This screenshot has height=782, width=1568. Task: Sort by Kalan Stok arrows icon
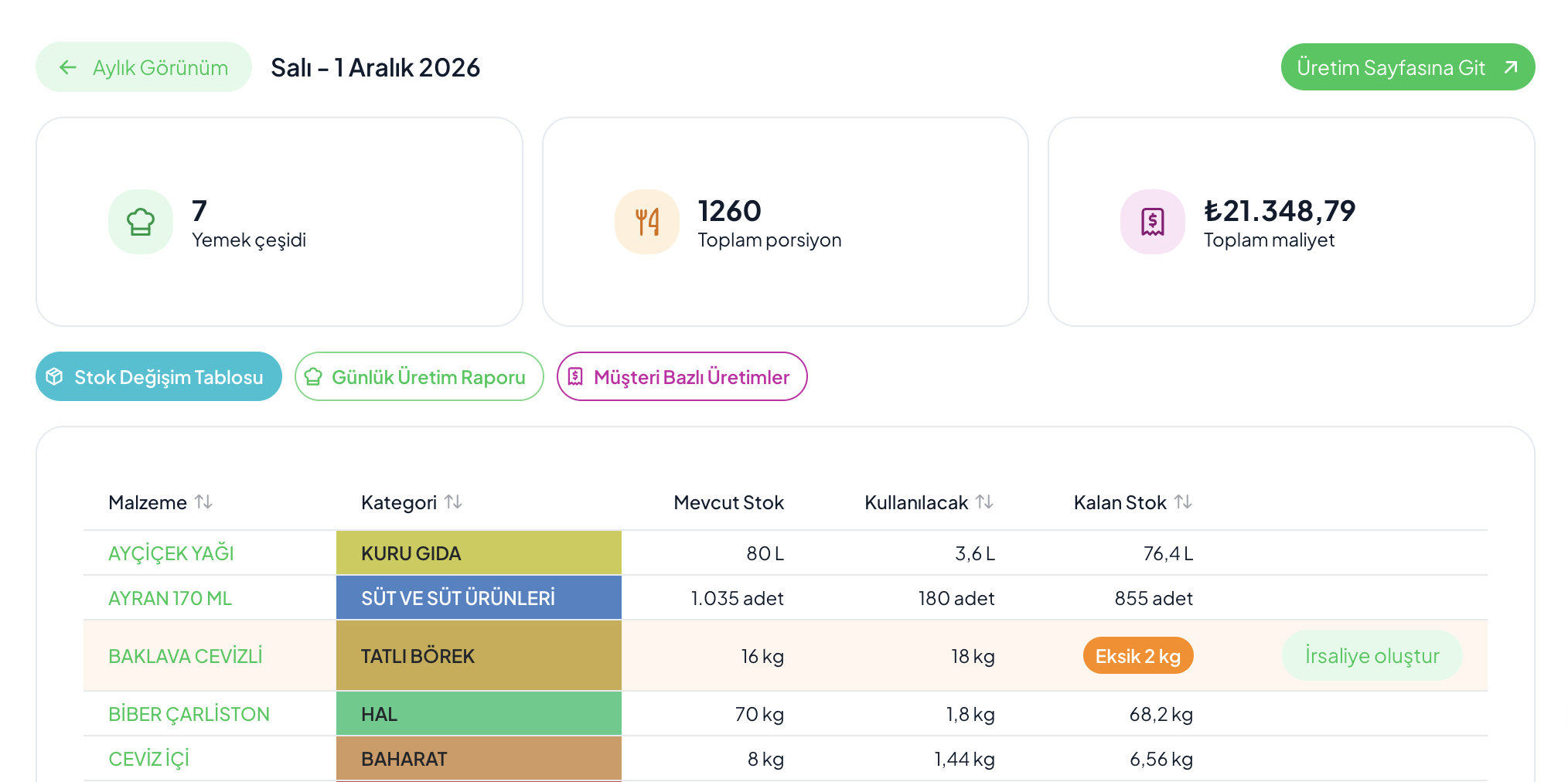1183,502
